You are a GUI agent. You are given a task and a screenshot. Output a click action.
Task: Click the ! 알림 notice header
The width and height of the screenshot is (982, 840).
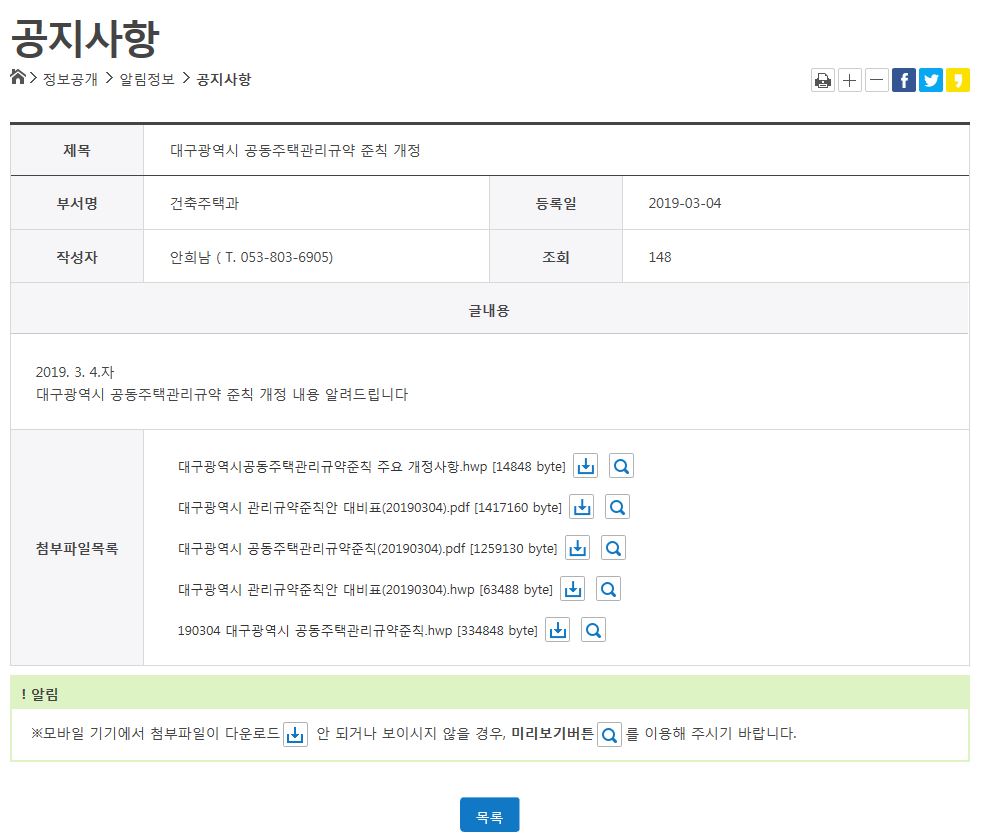[490, 694]
